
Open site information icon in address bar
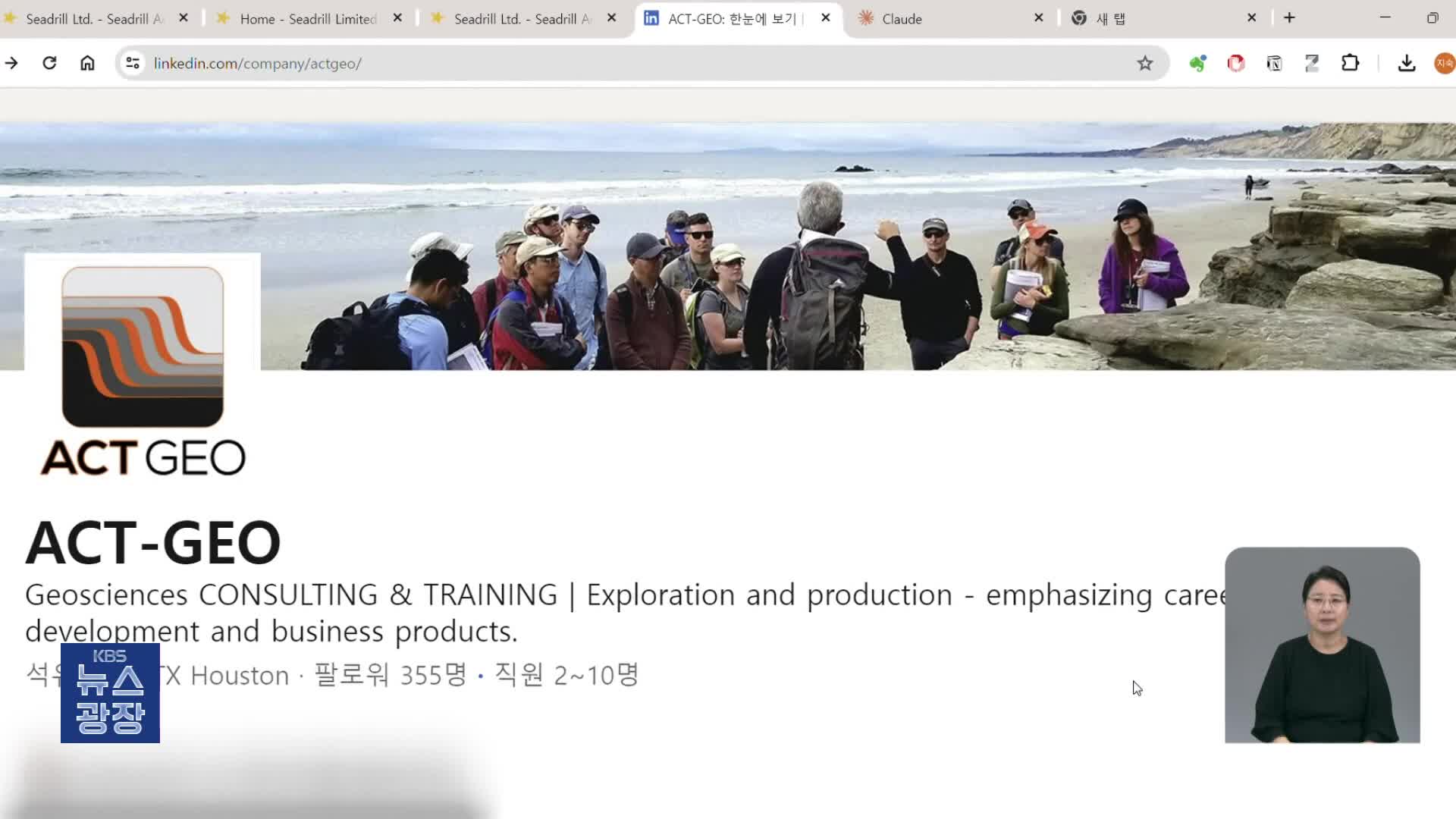coord(133,63)
